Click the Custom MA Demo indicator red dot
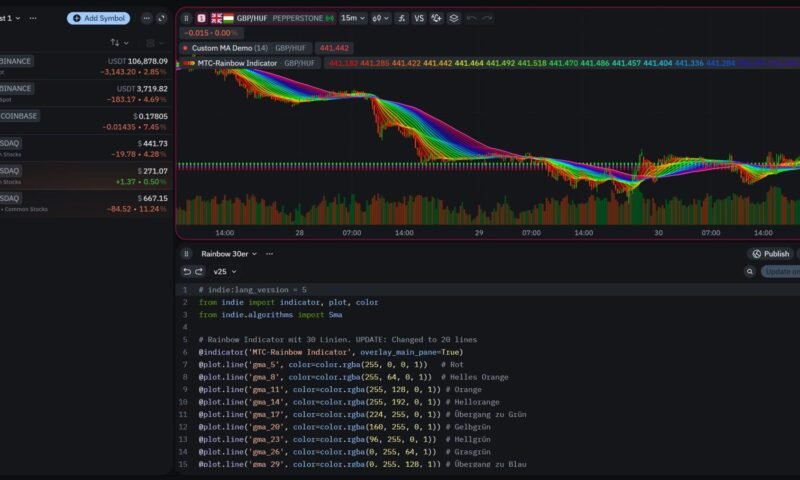Viewport: 800px width, 480px height. click(185, 48)
